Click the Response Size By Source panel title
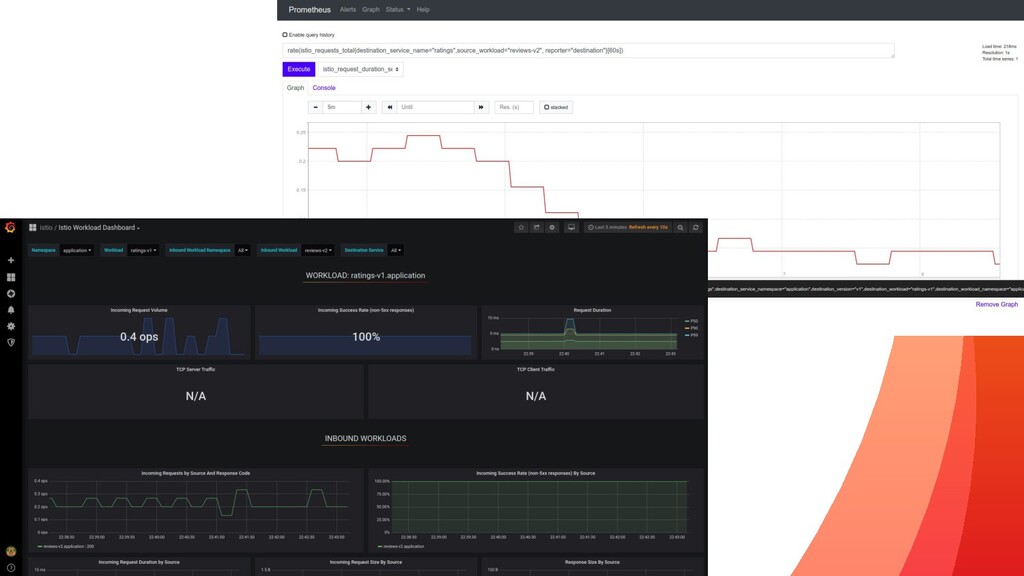The height and width of the screenshot is (576, 1024). tap(592, 562)
